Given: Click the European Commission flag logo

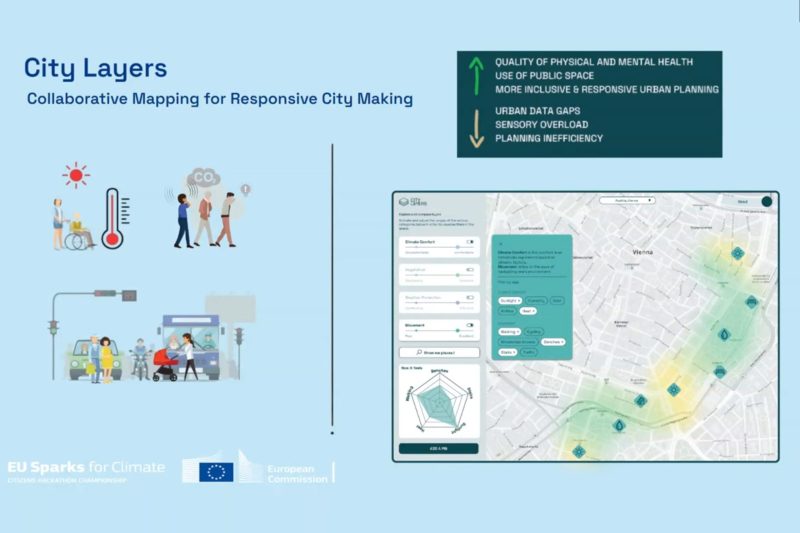Looking at the screenshot, I should pyautogui.click(x=216, y=472).
